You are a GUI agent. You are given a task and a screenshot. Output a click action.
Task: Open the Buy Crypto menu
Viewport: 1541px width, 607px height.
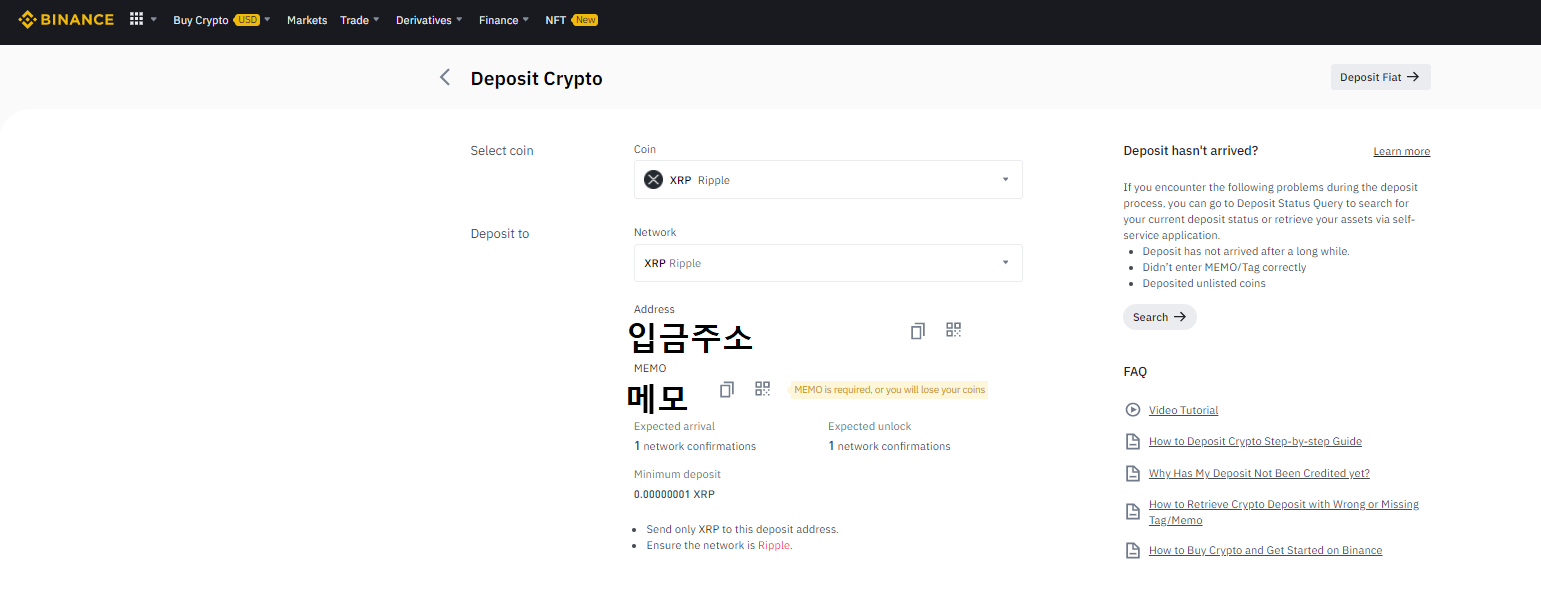point(201,20)
